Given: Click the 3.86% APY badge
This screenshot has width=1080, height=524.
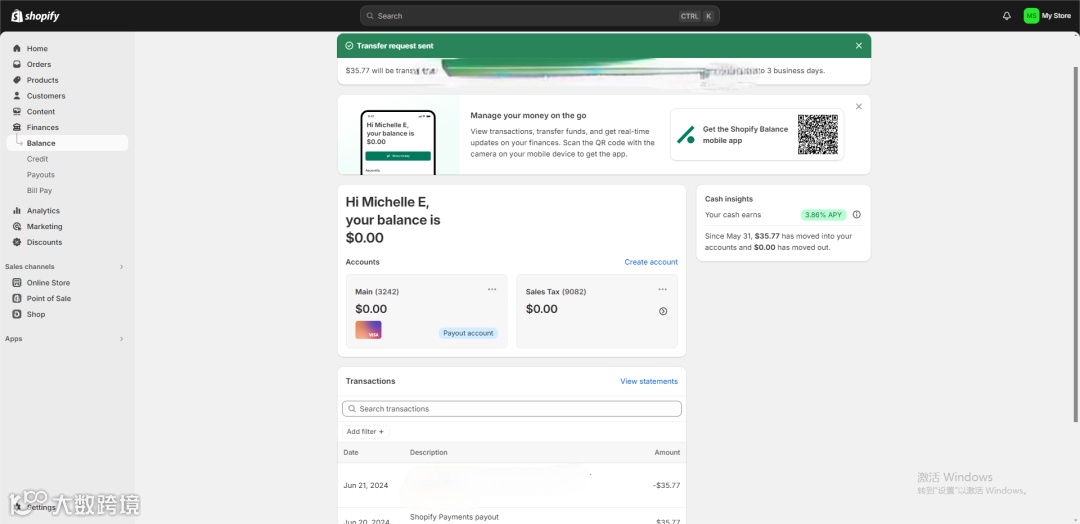Looking at the screenshot, I should click(823, 215).
